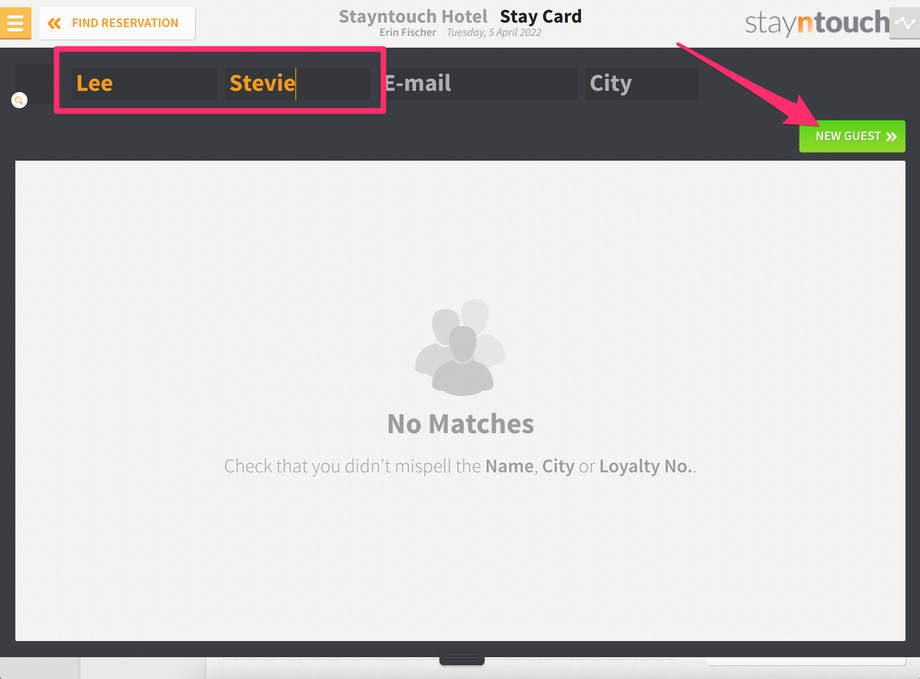
Task: Click the Erin Fischer user name
Action: (x=408, y=32)
